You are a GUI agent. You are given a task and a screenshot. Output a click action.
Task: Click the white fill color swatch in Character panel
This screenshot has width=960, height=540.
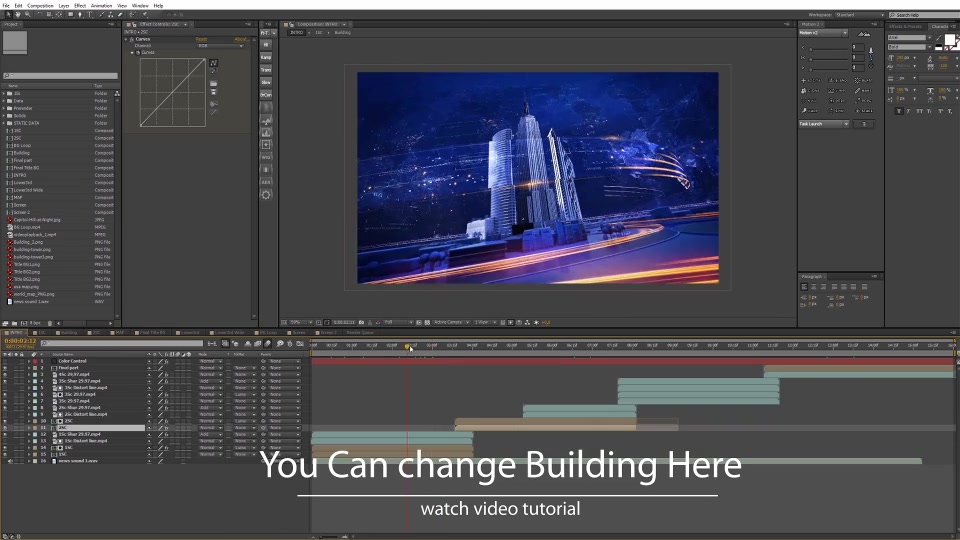tap(950, 41)
